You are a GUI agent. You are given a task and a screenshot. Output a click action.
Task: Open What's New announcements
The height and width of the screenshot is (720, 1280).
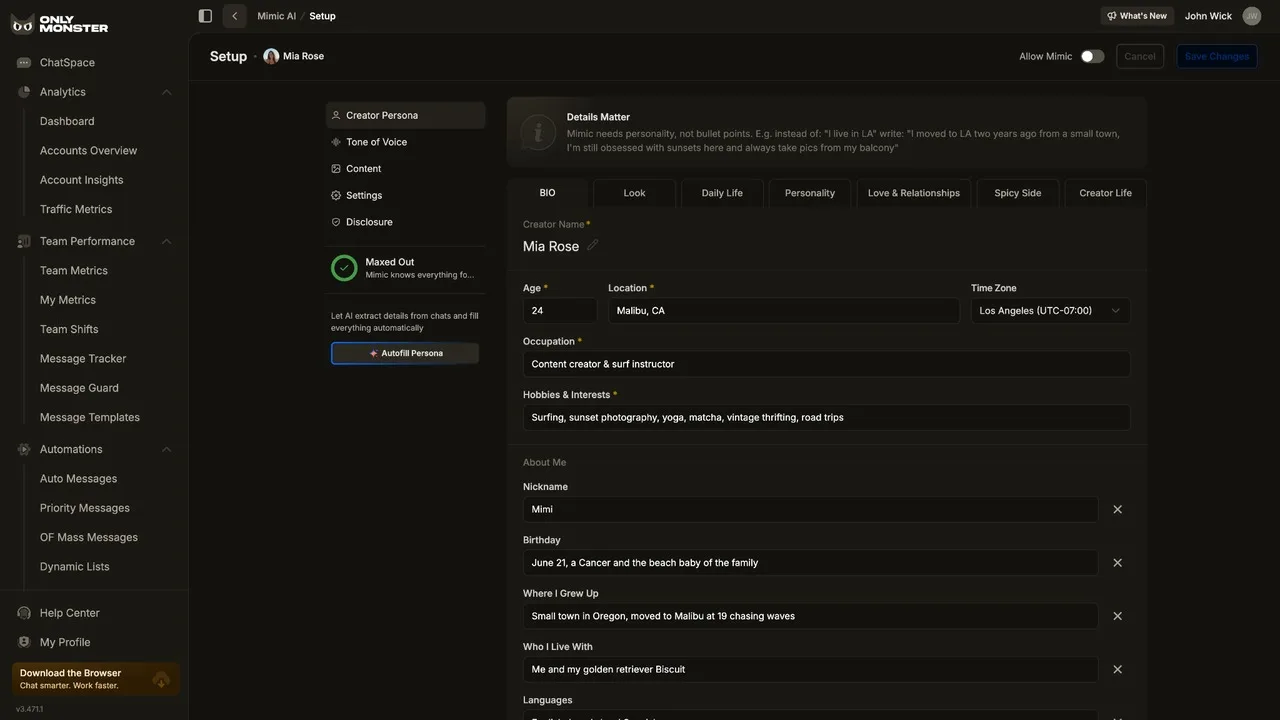pyautogui.click(x=1137, y=16)
